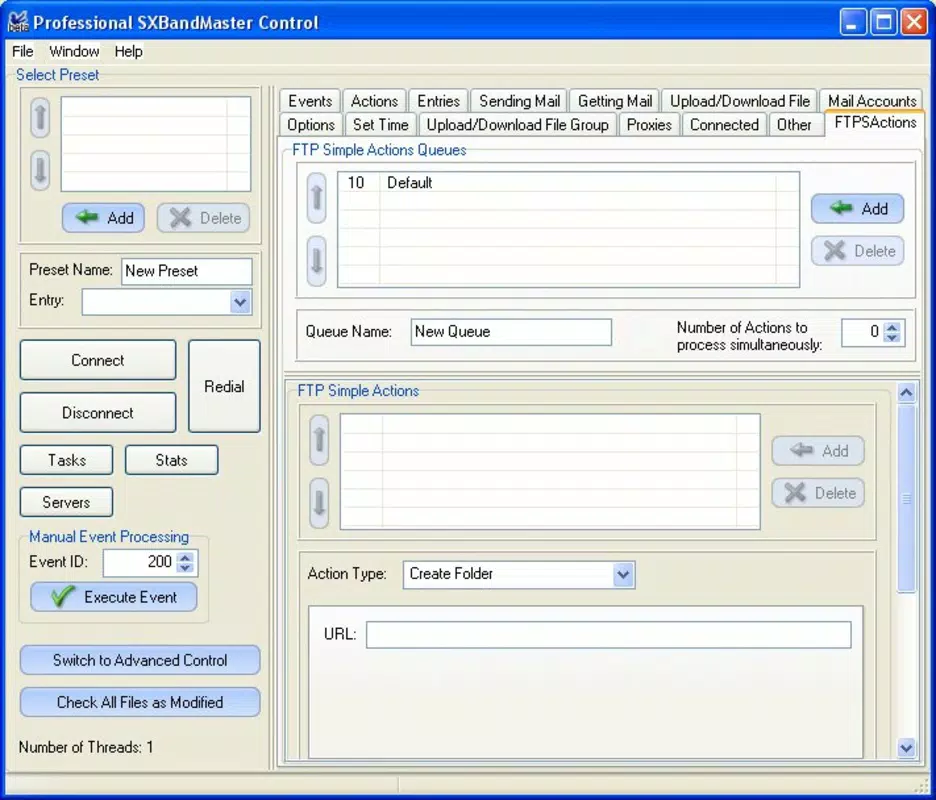Move queue up in FTP Simple Actions Queues
This screenshot has height=800, width=936.
tap(316, 198)
